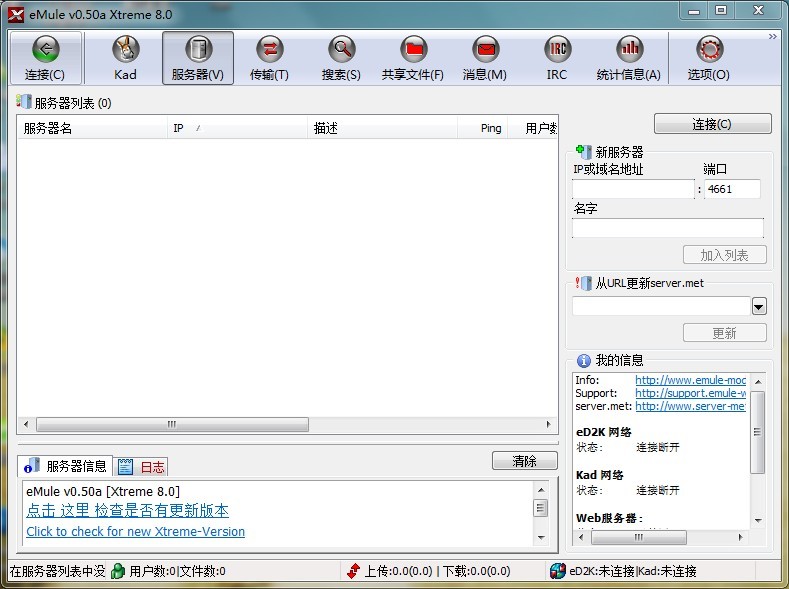Select the Servers toolbar button
This screenshot has width=789, height=589.
click(x=198, y=58)
